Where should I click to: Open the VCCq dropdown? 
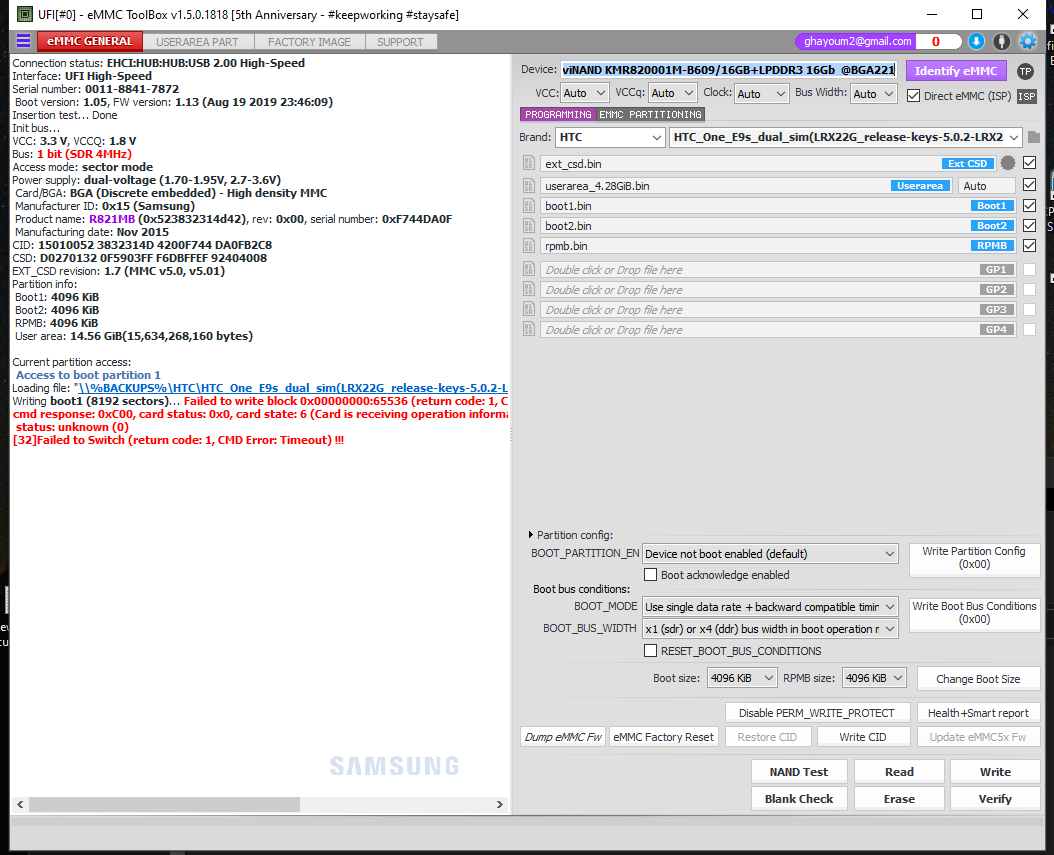point(672,93)
